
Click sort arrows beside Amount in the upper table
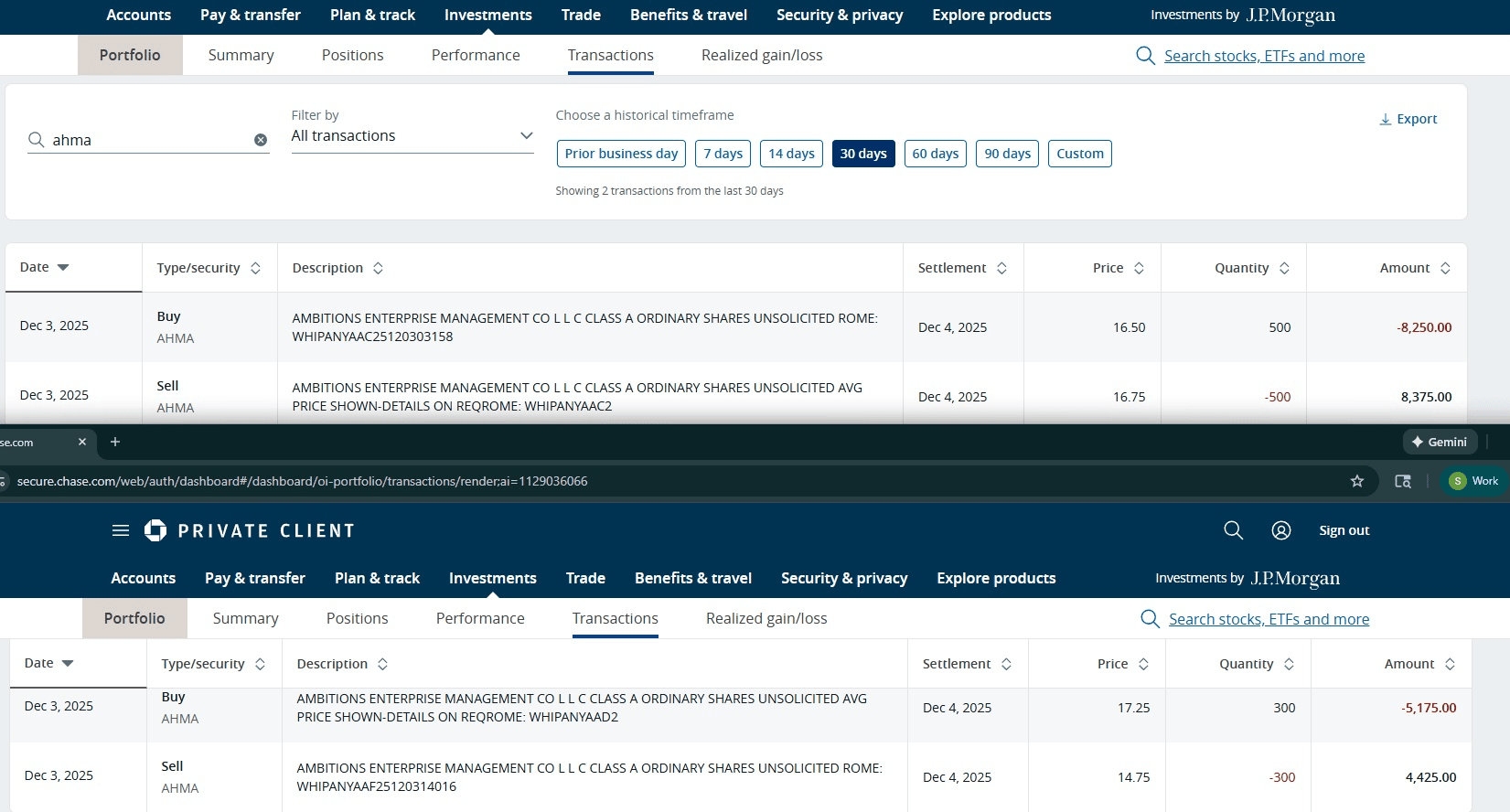pos(1445,268)
